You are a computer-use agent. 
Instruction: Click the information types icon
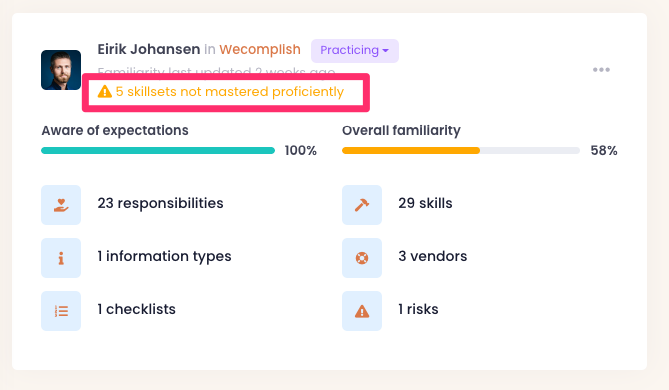click(x=61, y=258)
